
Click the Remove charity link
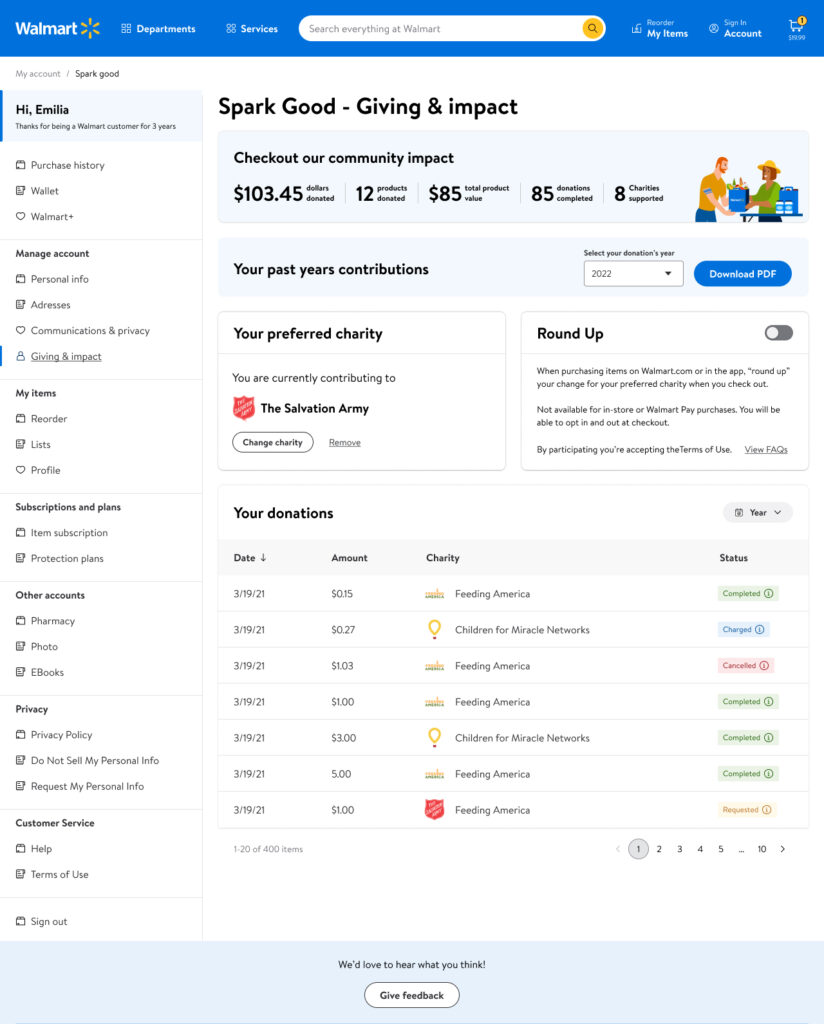pos(344,442)
